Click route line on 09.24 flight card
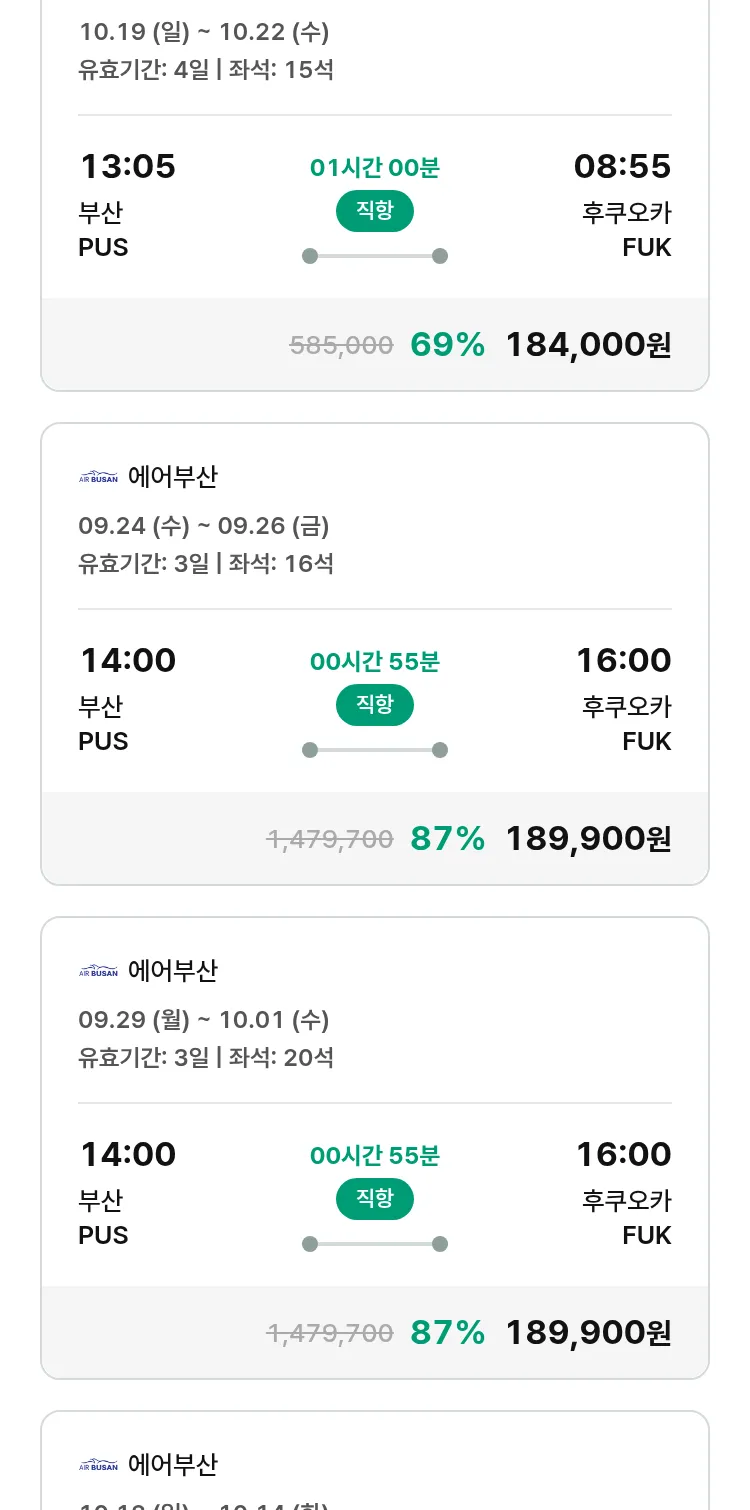The height and width of the screenshot is (1510, 750). [x=375, y=750]
